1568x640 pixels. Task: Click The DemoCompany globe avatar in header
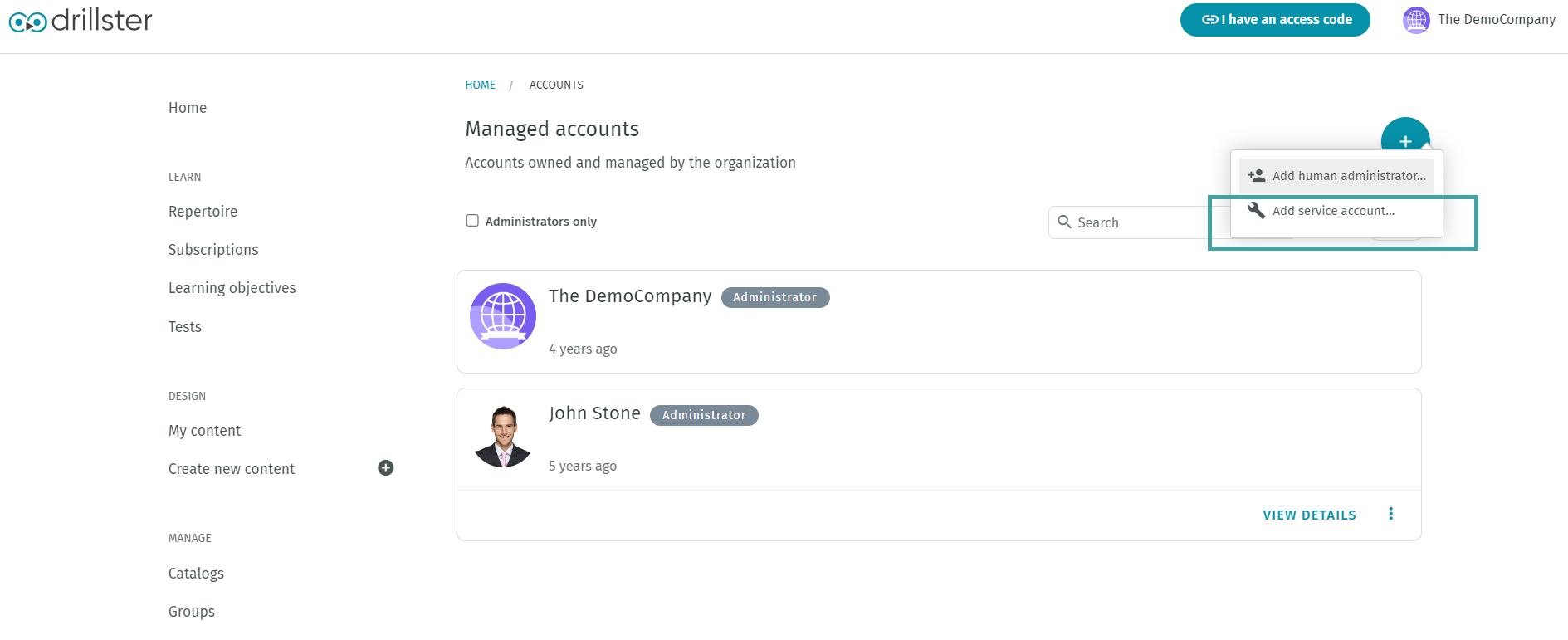pyautogui.click(x=1416, y=20)
